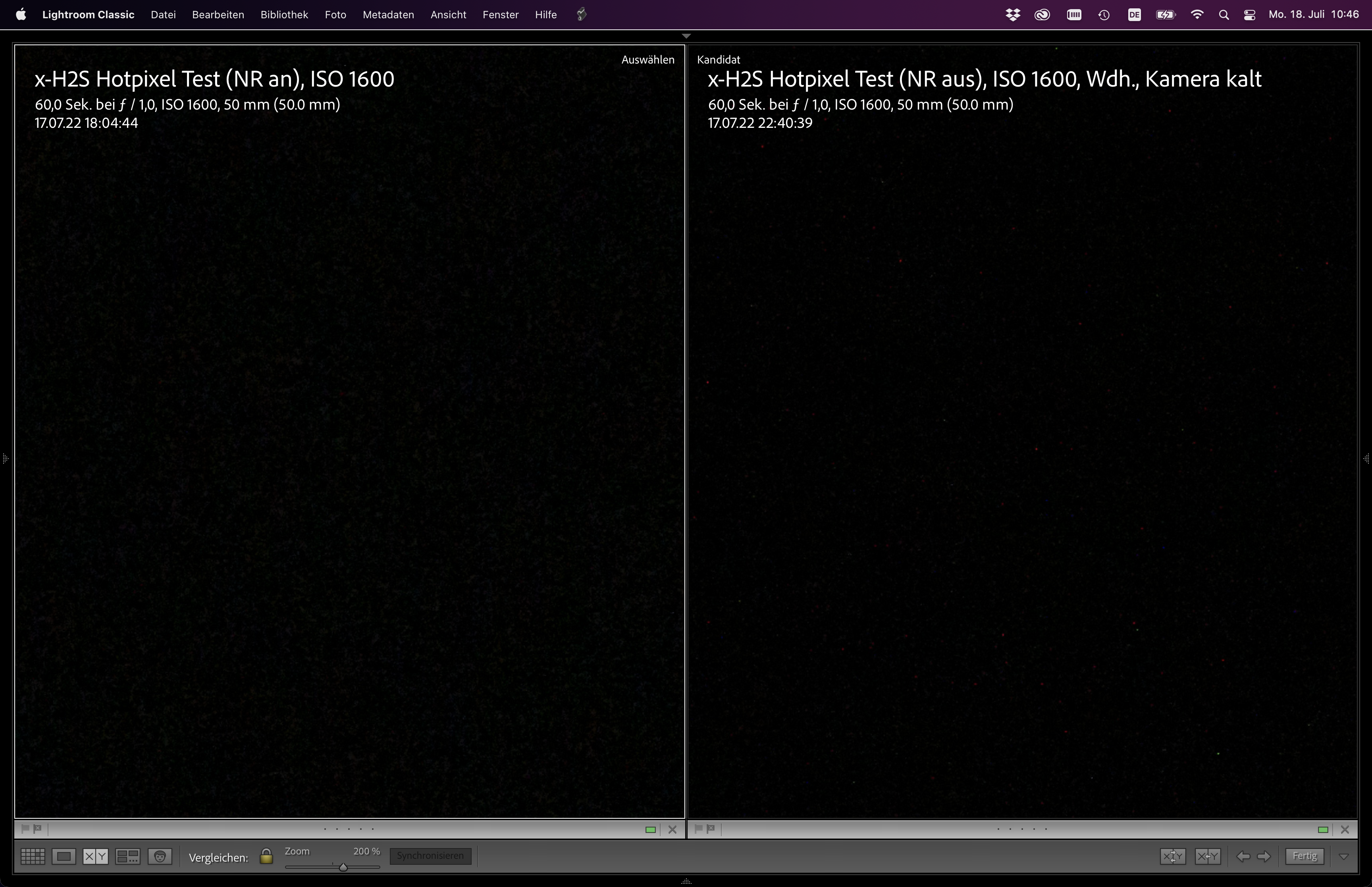Viewport: 1372px width, 887px height.
Task: Open the Datei menu
Action: pyautogui.click(x=163, y=14)
